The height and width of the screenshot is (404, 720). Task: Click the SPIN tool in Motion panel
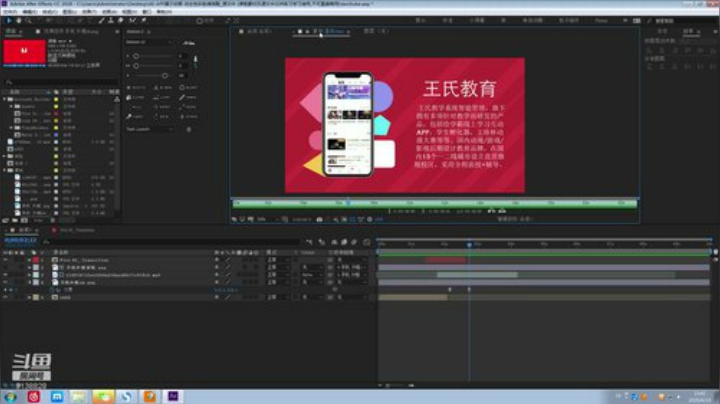point(162,117)
